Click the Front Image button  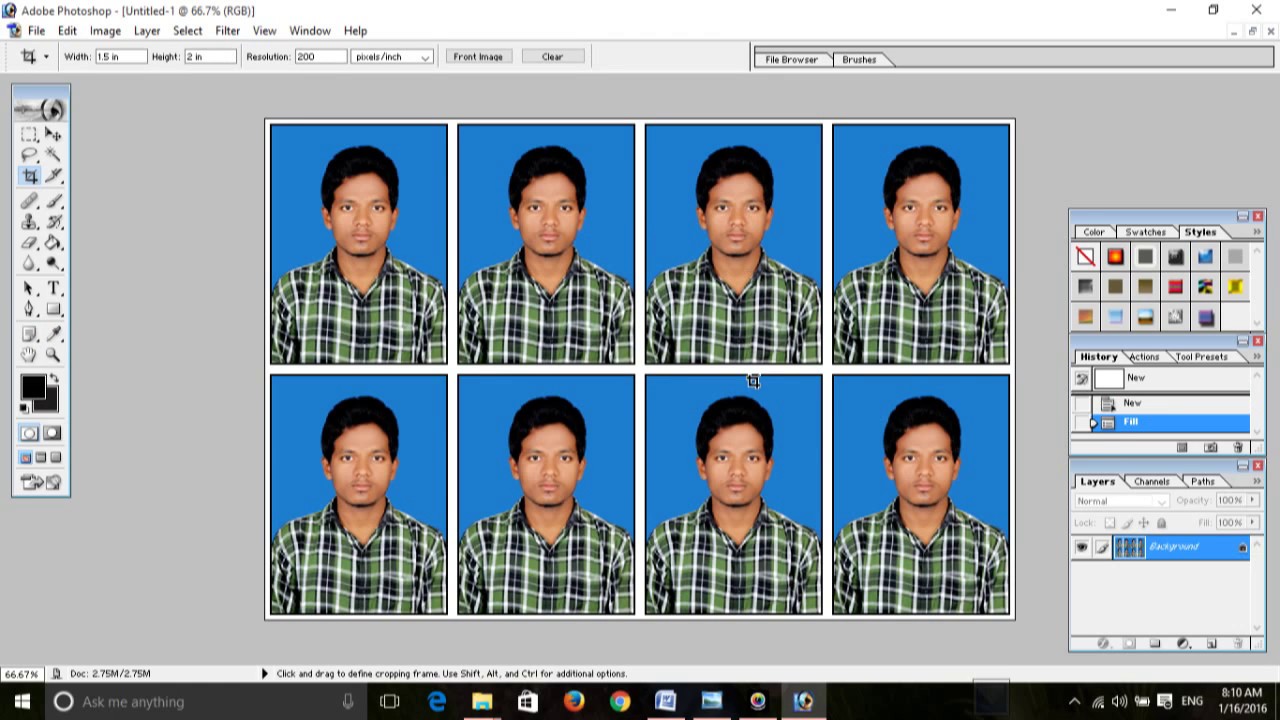point(478,57)
